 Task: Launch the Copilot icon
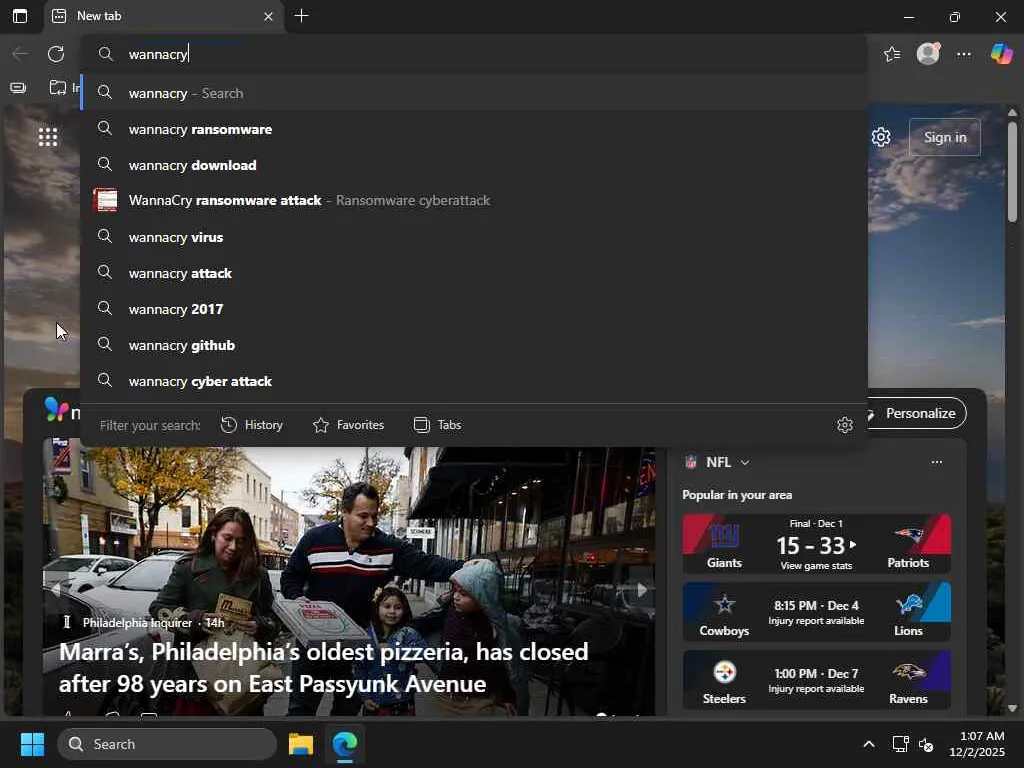pos(1001,54)
